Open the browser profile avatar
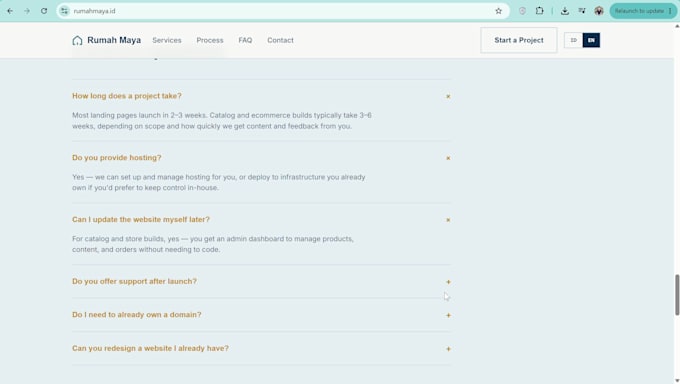 [x=599, y=11]
